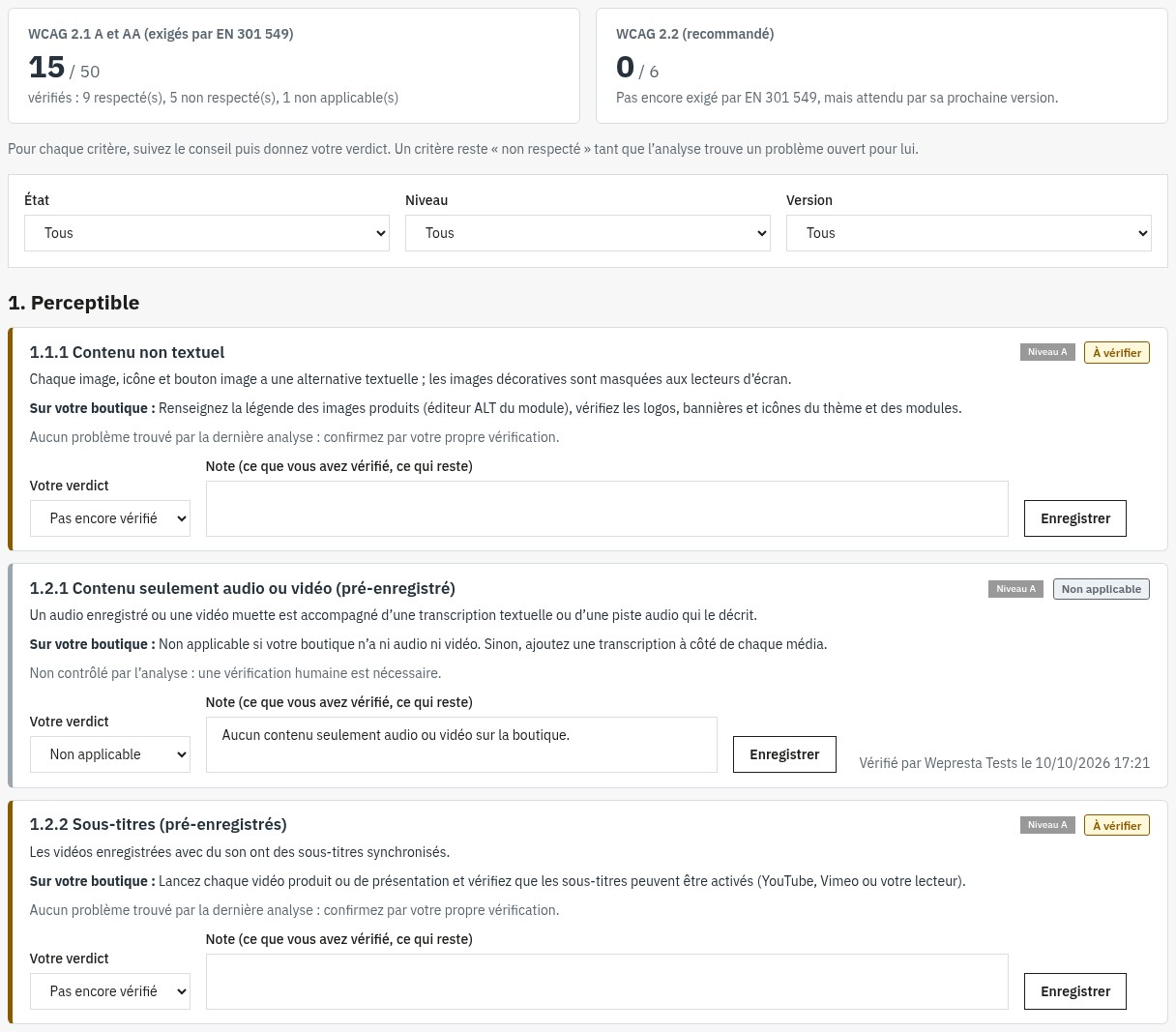1176x1032 pixels.
Task: Click the 'WCAG 2.2 (recommandé)' card title
Action: [x=694, y=34]
